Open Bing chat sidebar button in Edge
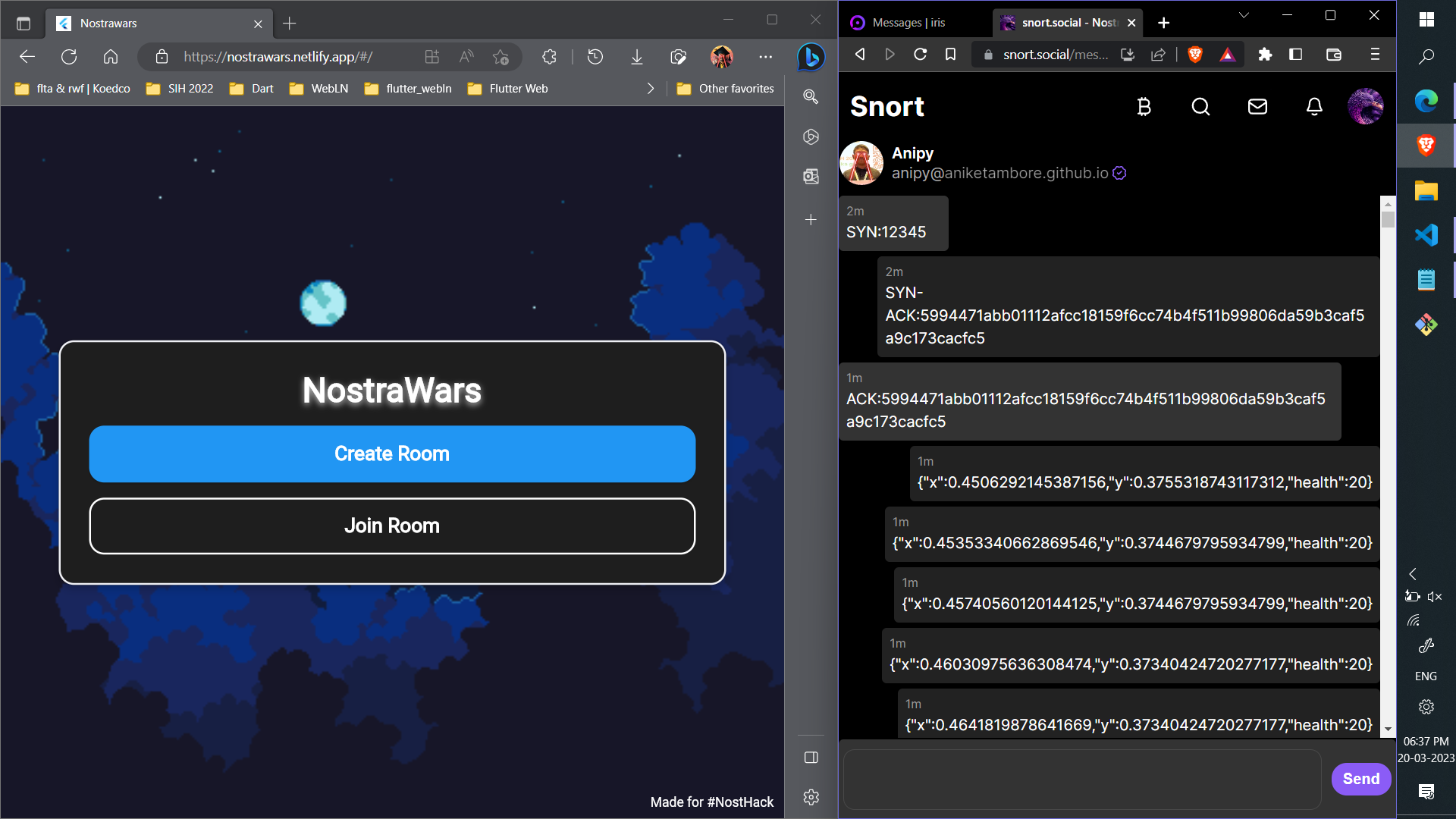The width and height of the screenshot is (1456, 819). pyautogui.click(x=811, y=57)
